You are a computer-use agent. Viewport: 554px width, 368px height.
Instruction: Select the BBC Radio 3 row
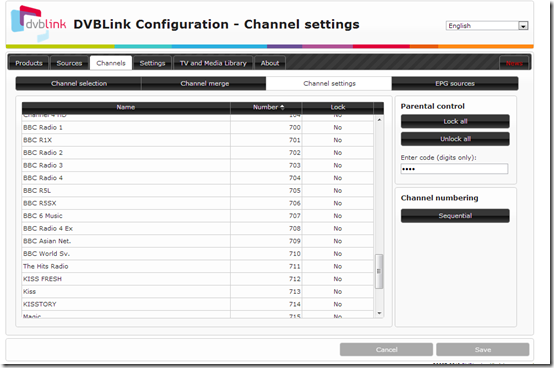click(x=198, y=166)
